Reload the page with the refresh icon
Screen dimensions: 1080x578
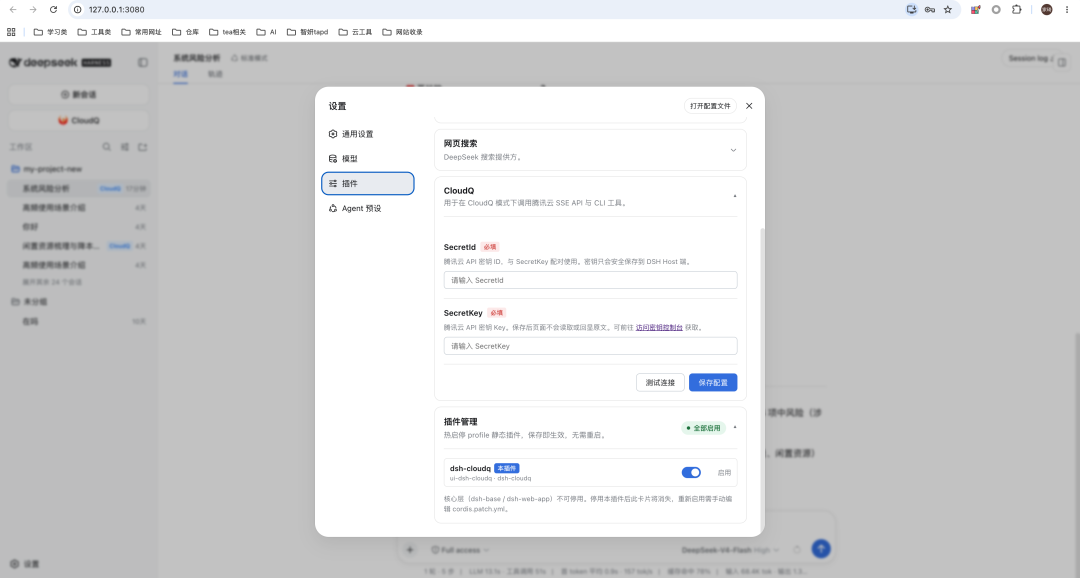pyautogui.click(x=53, y=10)
